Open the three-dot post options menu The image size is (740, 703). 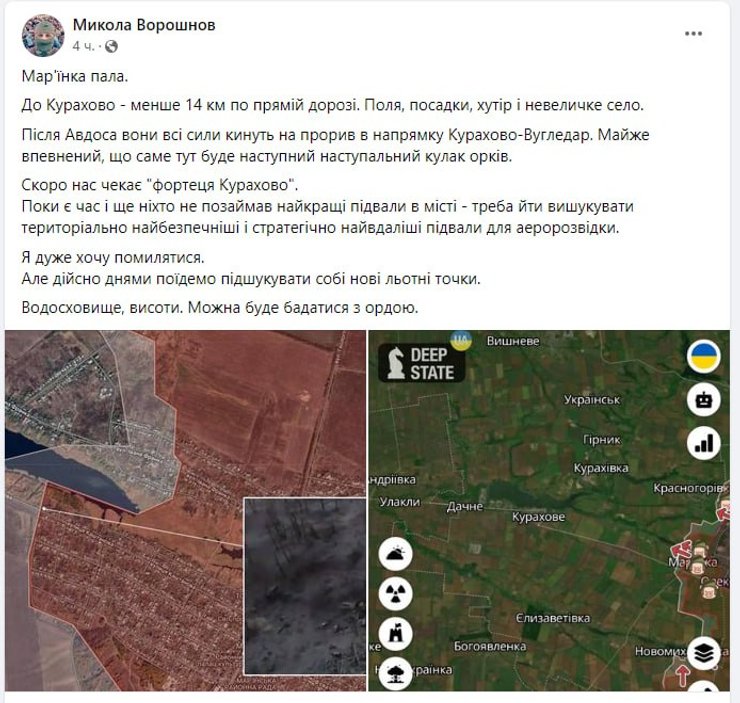click(693, 34)
